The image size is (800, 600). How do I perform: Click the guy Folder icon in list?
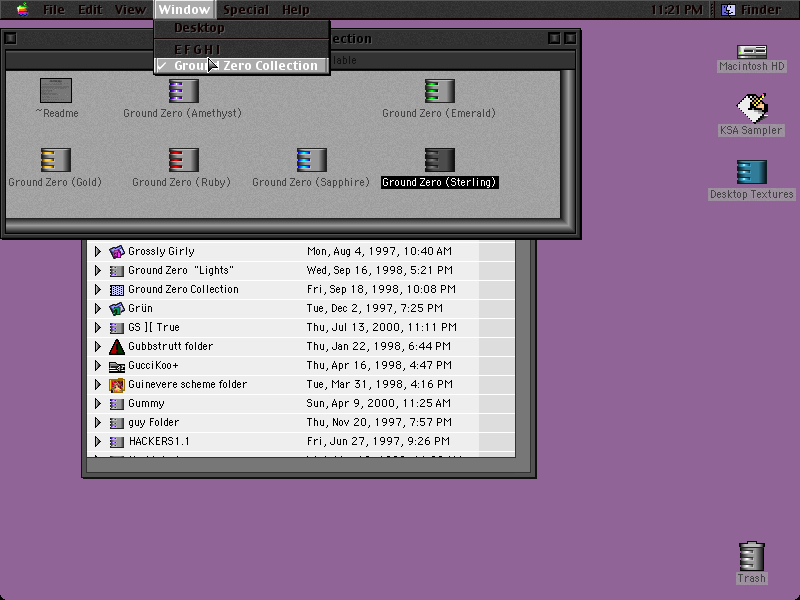click(117, 422)
